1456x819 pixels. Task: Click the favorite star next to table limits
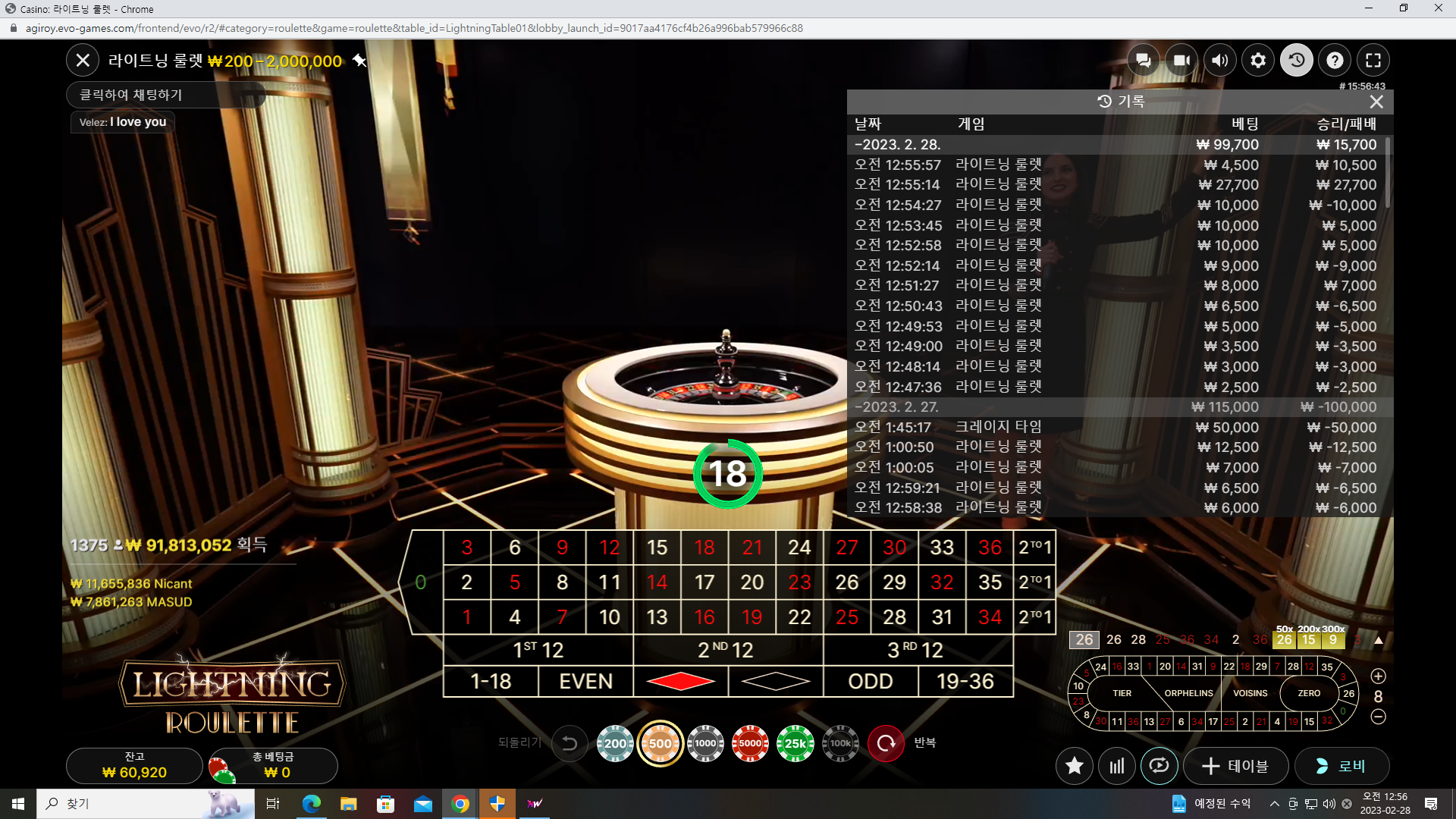(x=359, y=60)
